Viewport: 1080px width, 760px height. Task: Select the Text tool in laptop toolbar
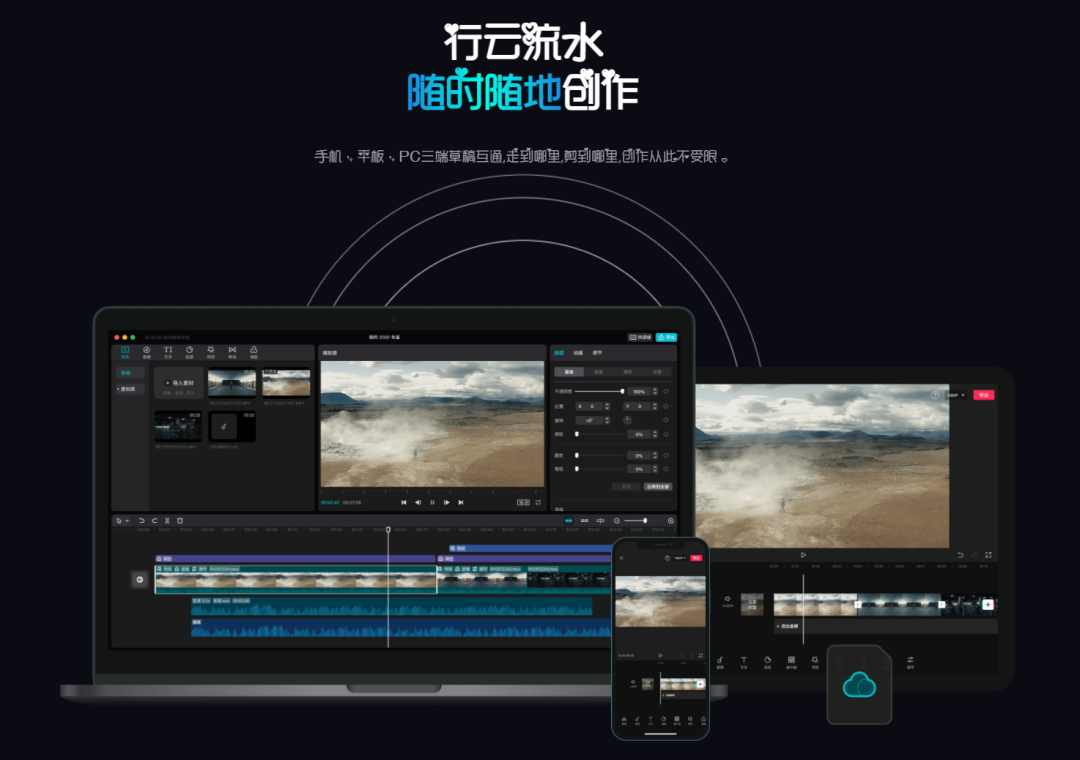click(x=168, y=351)
